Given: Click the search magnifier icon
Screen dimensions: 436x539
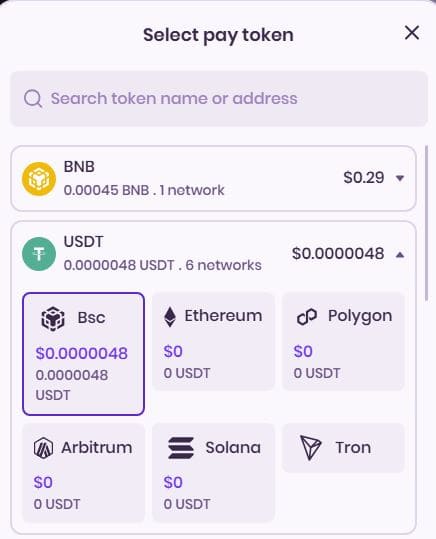Looking at the screenshot, I should (x=33, y=99).
